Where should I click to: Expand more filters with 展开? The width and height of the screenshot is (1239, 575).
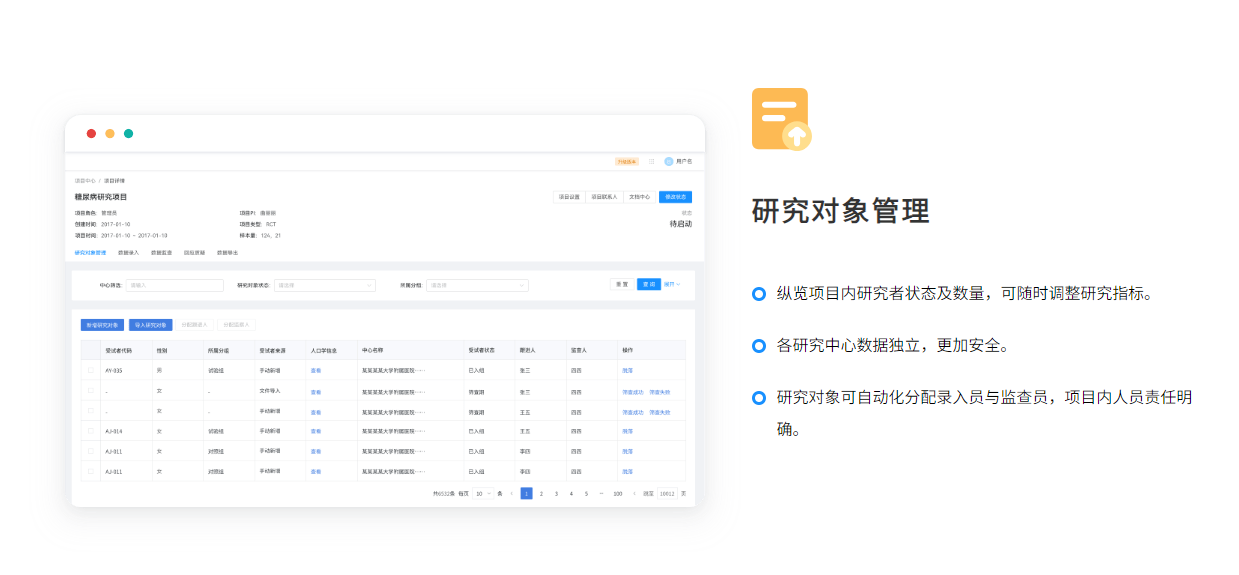672,284
